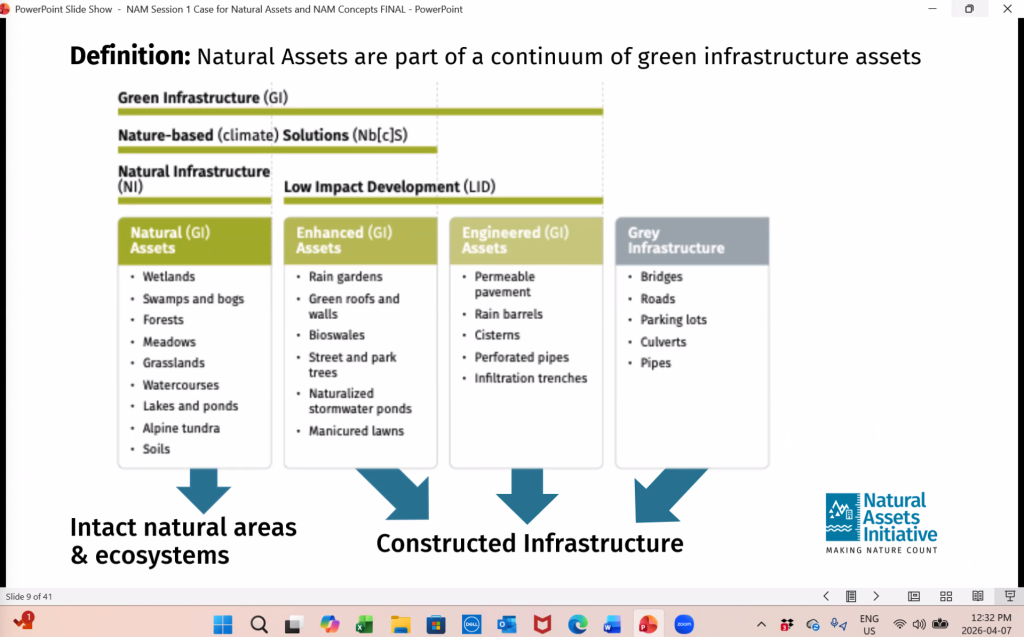Open McAfee from the taskbar
Viewport: 1024px width, 637px height.
541,624
